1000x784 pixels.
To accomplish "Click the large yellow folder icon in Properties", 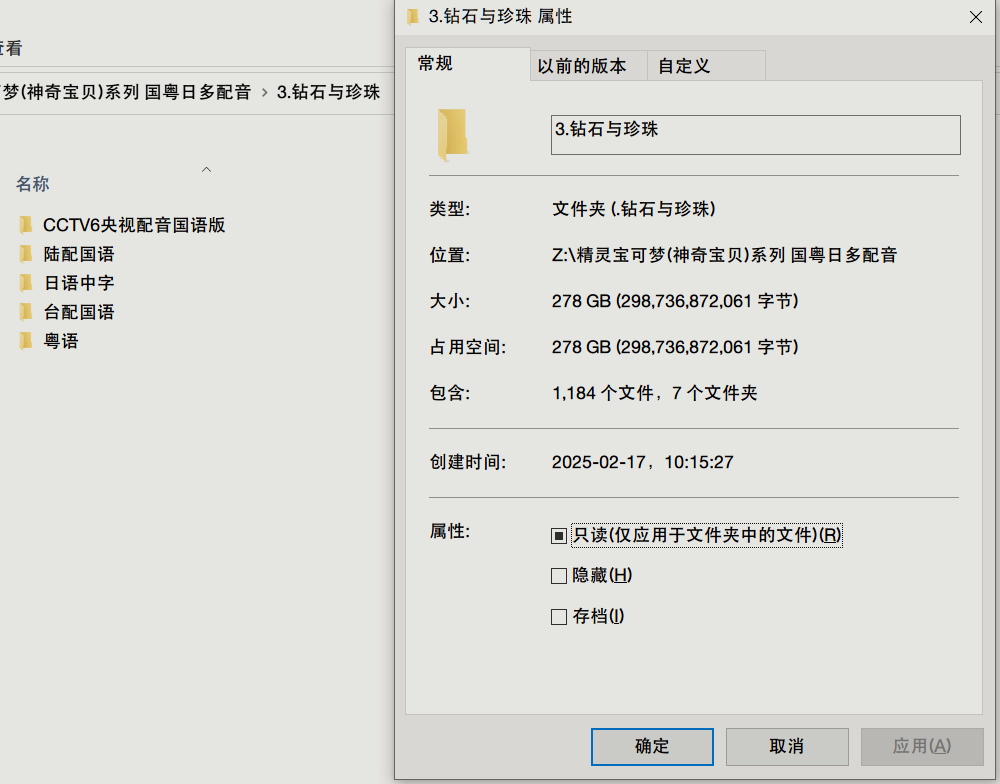I will point(451,133).
